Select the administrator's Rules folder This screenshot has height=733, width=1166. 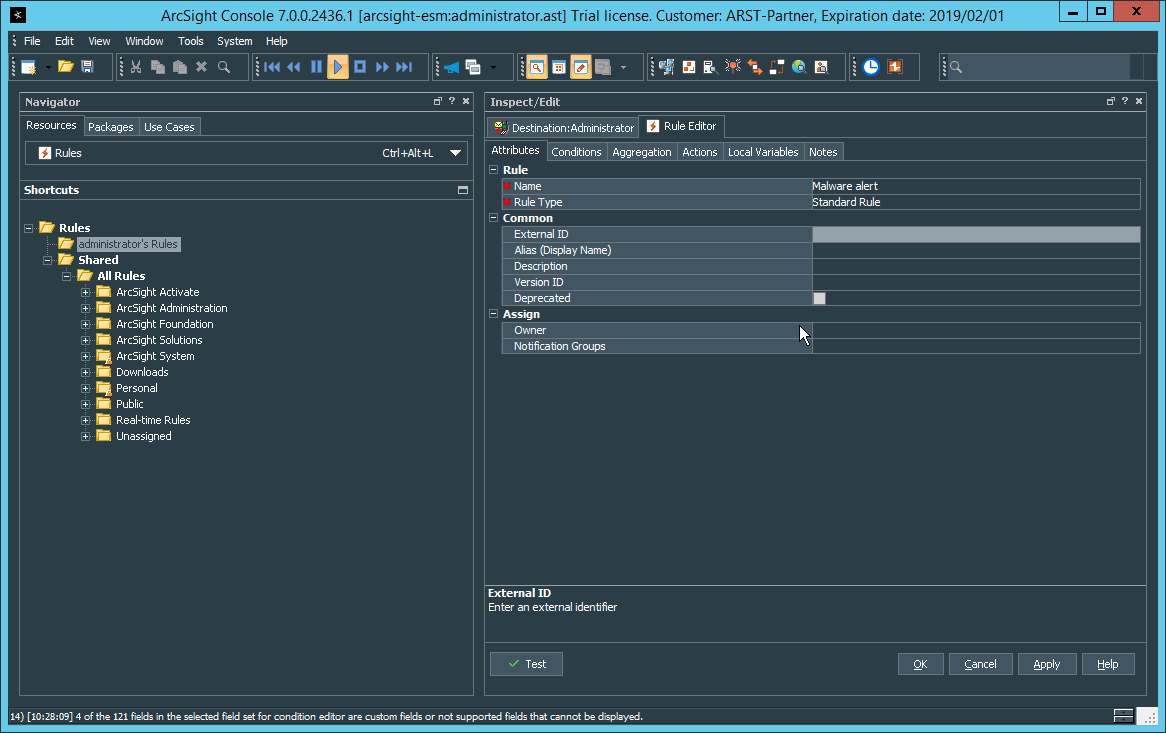(128, 244)
